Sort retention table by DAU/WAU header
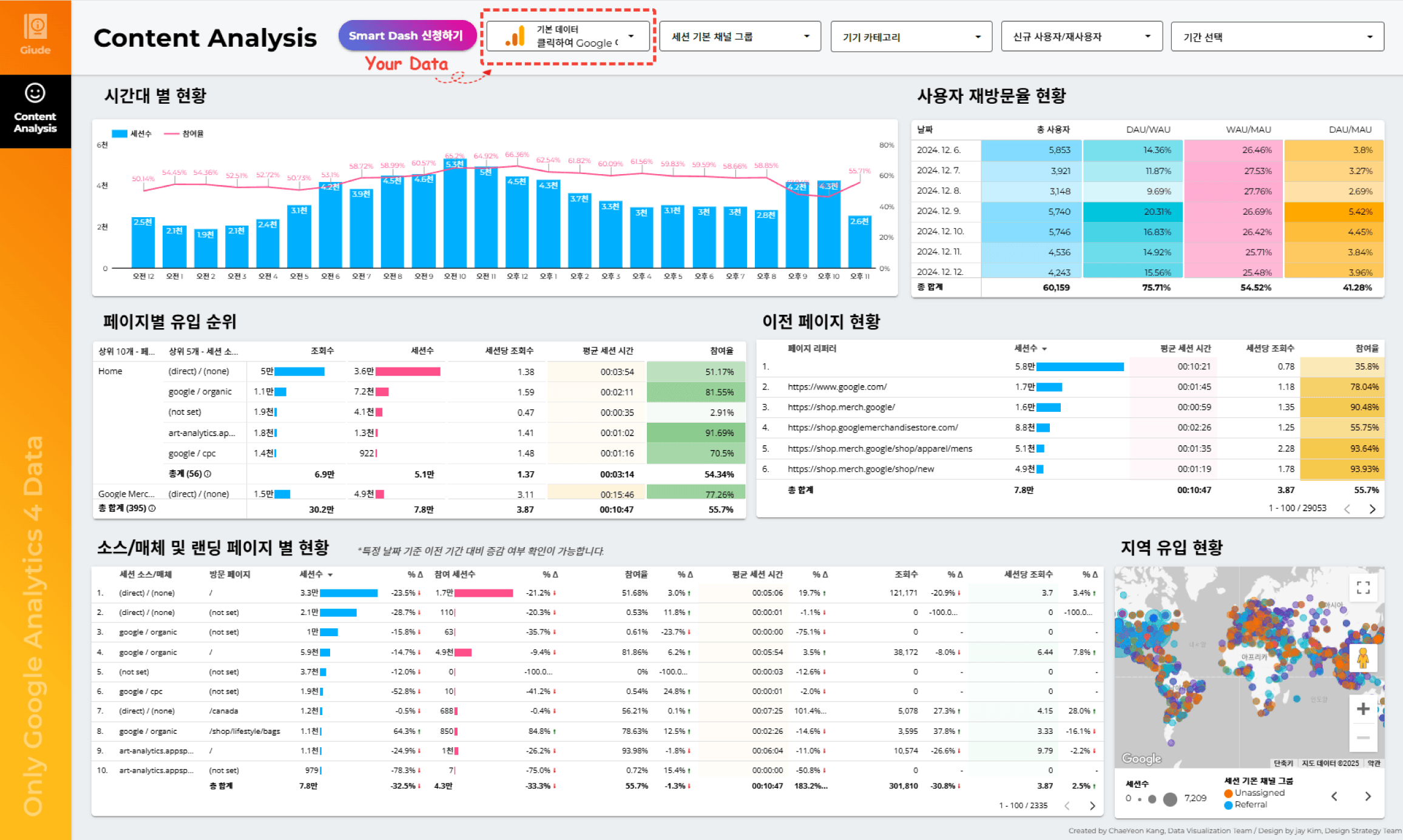The height and width of the screenshot is (840, 1403). [1148, 129]
